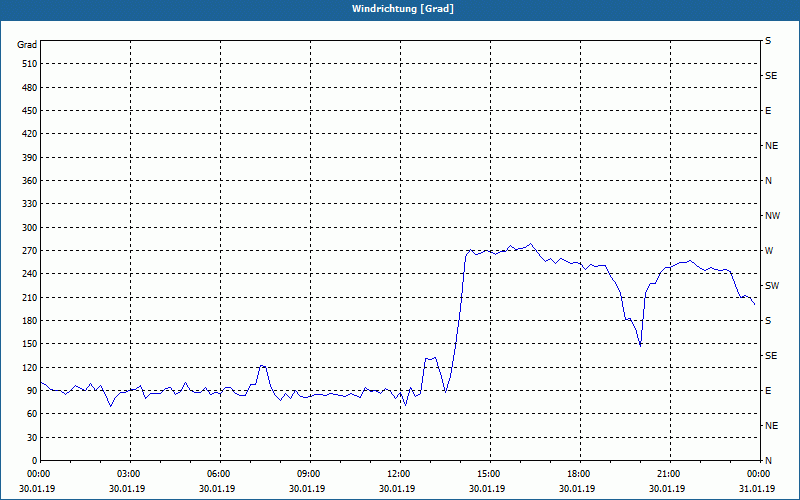The height and width of the screenshot is (500, 800).
Task: Select the 300 y-axis value
Action: [30, 228]
